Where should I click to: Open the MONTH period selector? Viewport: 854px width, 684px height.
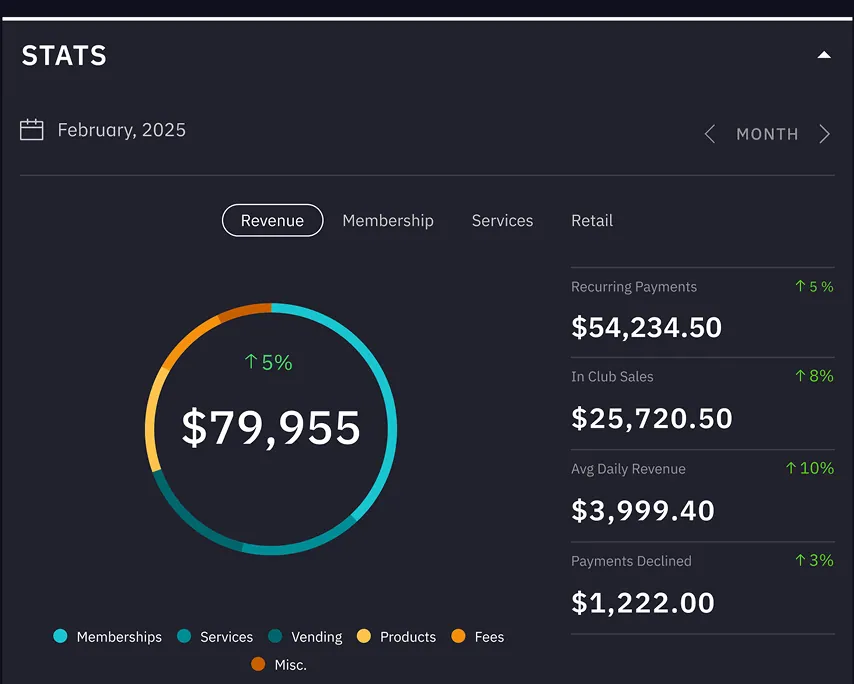[767, 134]
